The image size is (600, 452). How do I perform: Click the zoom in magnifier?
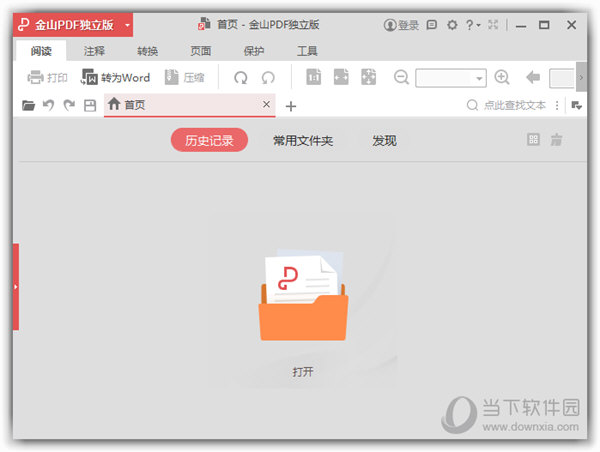point(502,77)
